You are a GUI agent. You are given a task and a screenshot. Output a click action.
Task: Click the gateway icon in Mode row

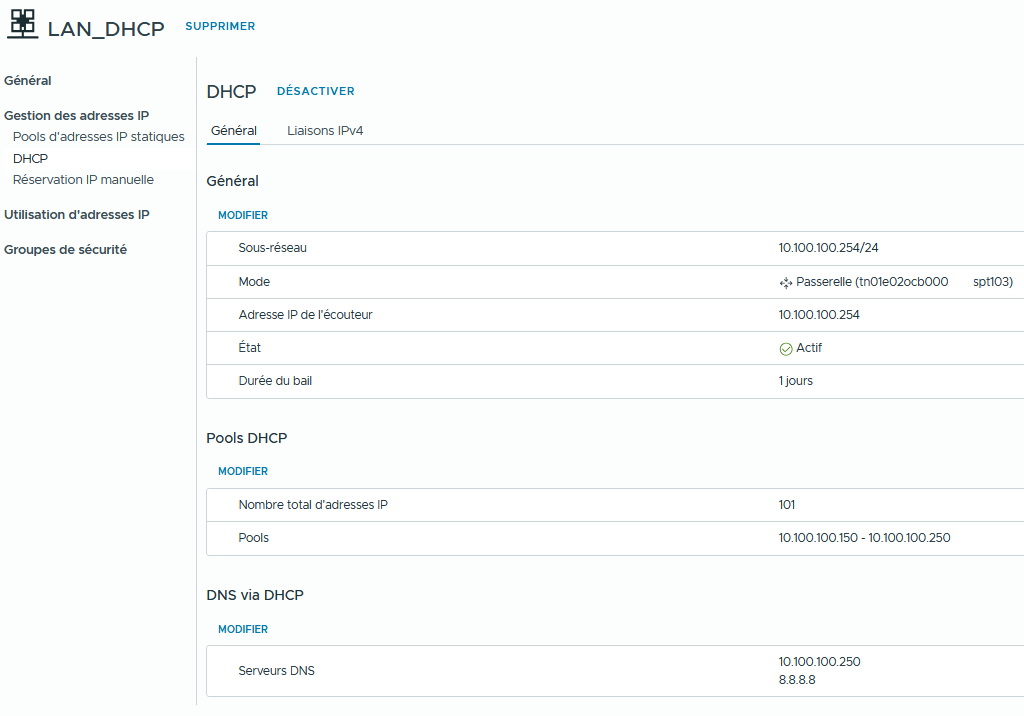(x=785, y=283)
